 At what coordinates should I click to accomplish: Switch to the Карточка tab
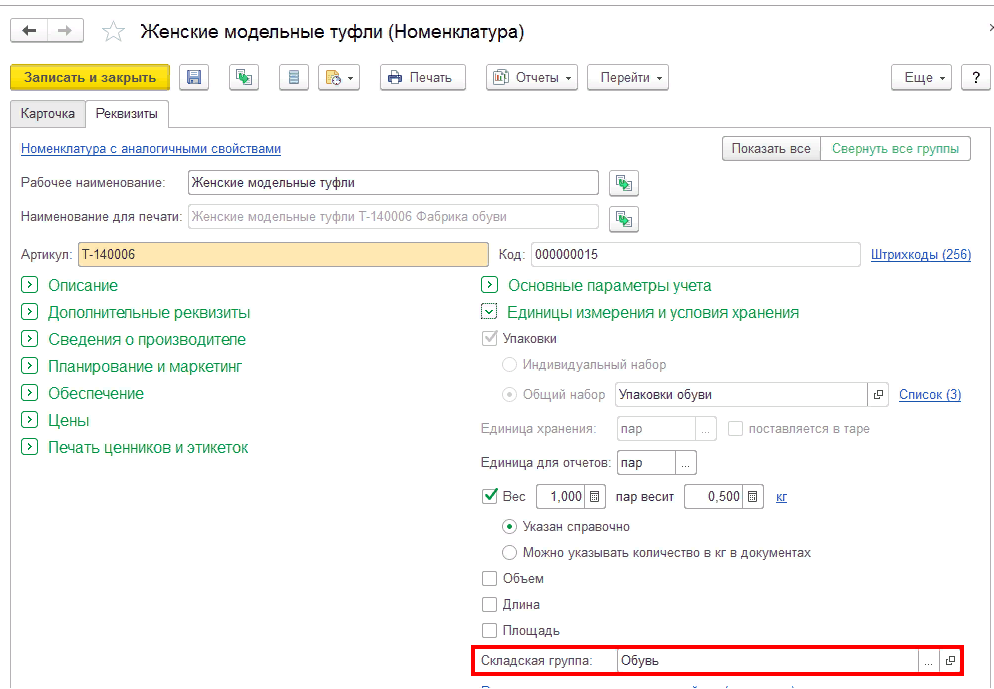48,114
